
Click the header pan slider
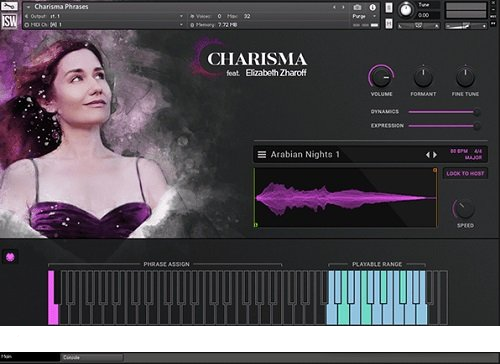(x=419, y=26)
